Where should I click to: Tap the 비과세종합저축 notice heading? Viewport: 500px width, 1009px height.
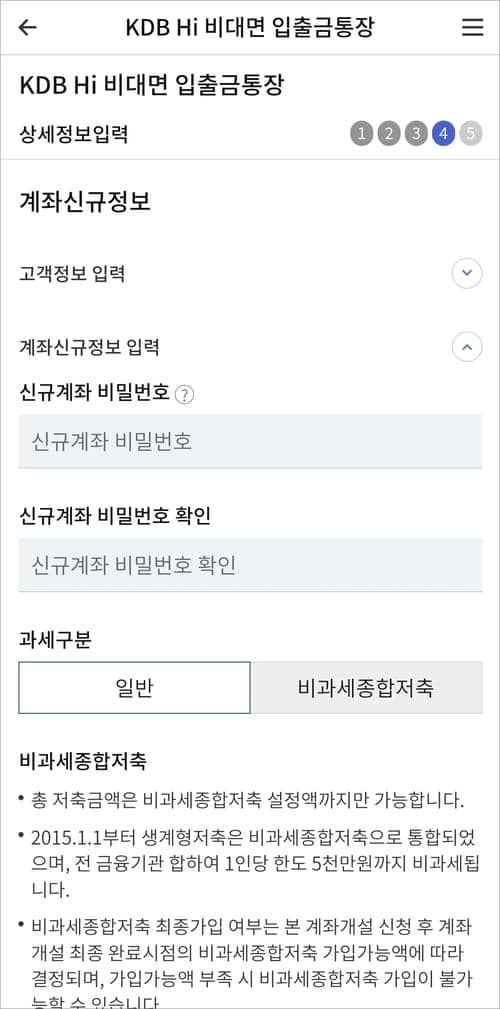pos(83,761)
